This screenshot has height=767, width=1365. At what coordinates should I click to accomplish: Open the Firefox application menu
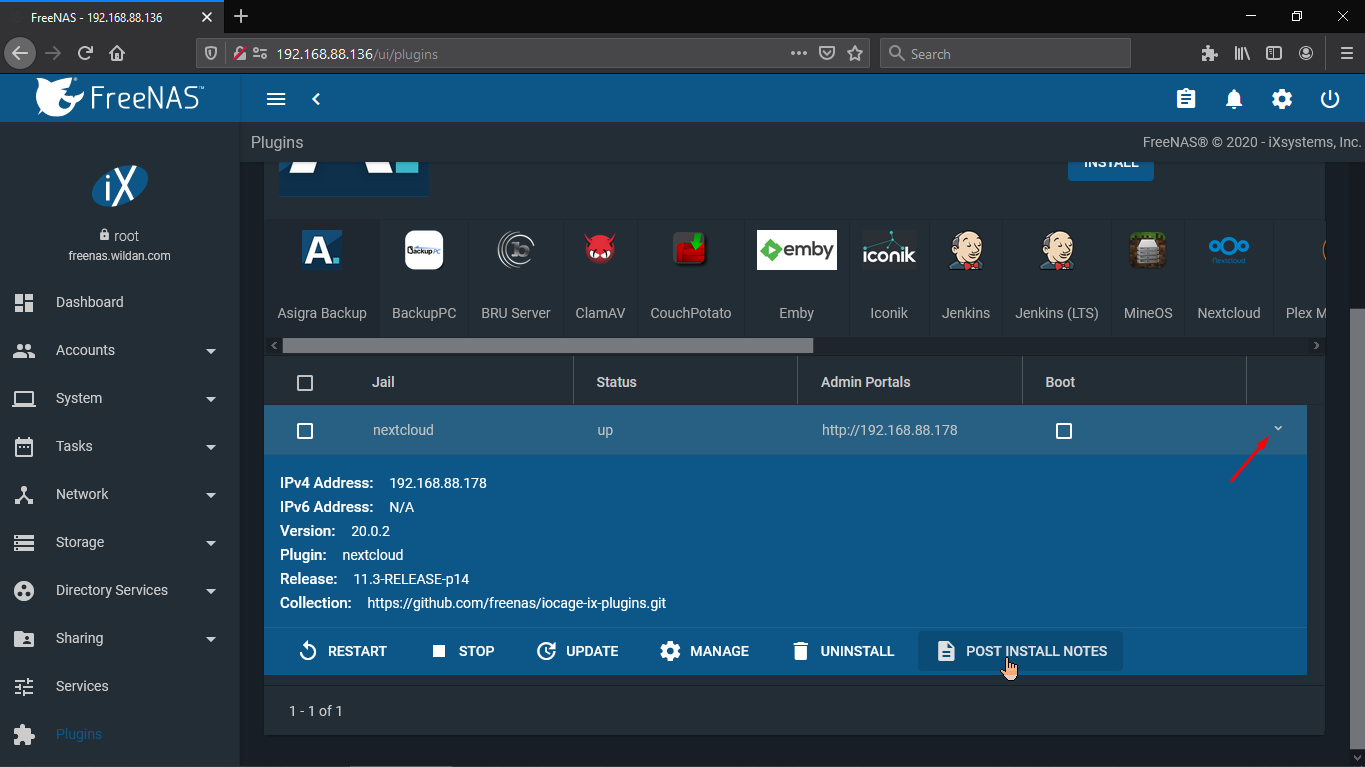click(1346, 54)
